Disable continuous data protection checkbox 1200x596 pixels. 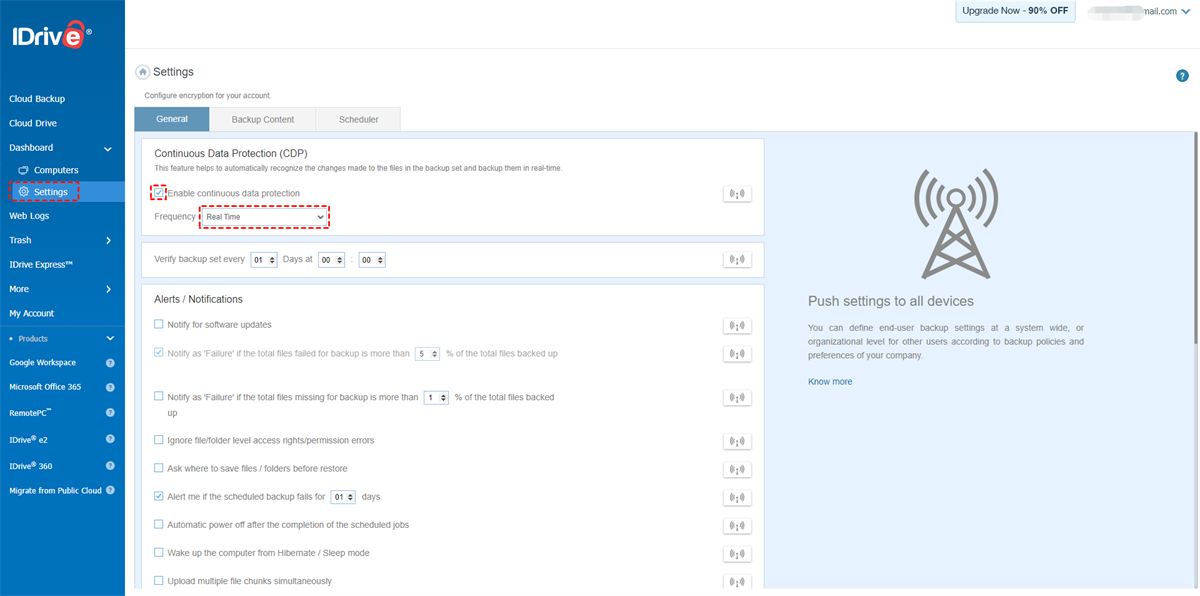[x=159, y=193]
